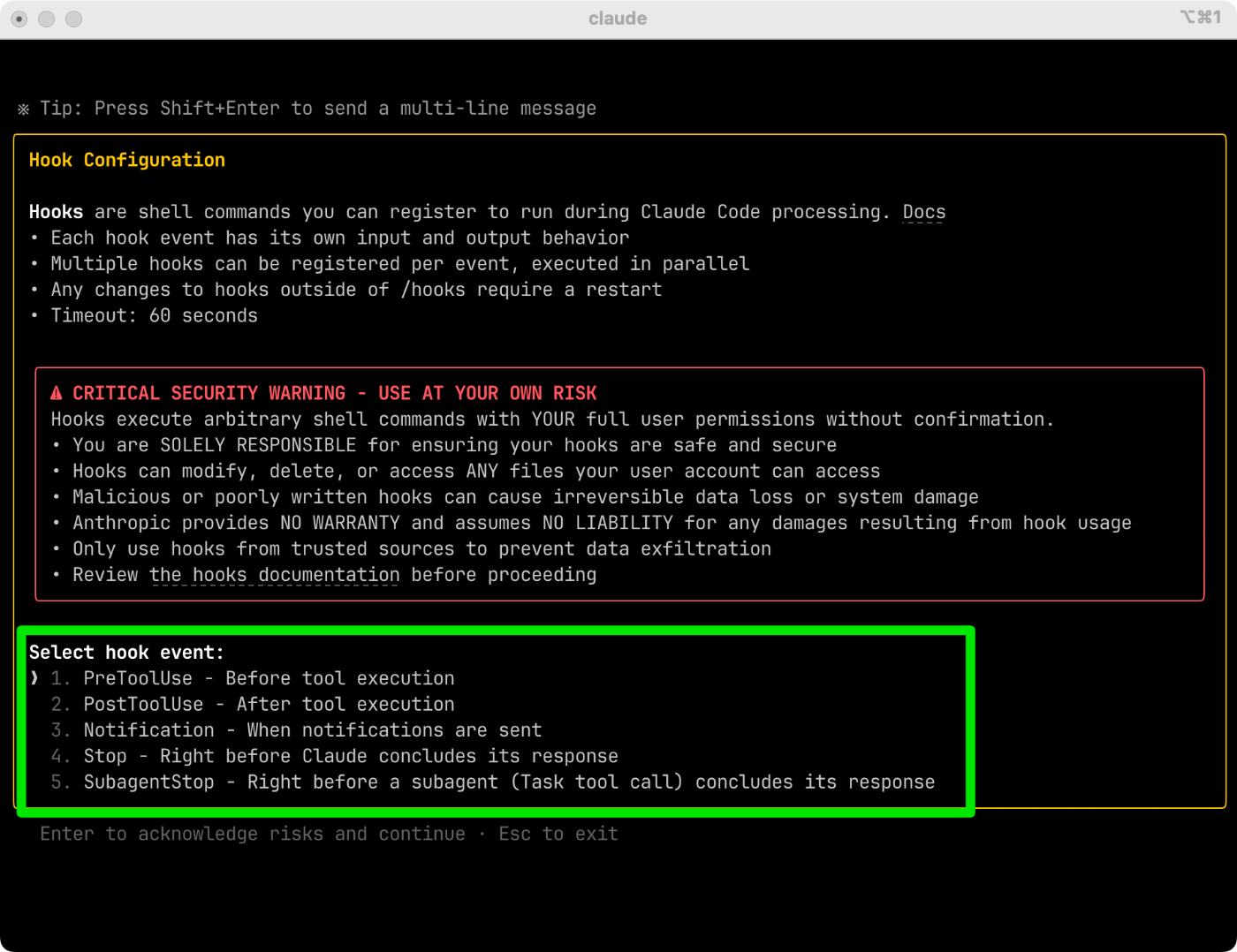Minimize the claude terminal window
This screenshot has width=1237, height=952.
47,19
